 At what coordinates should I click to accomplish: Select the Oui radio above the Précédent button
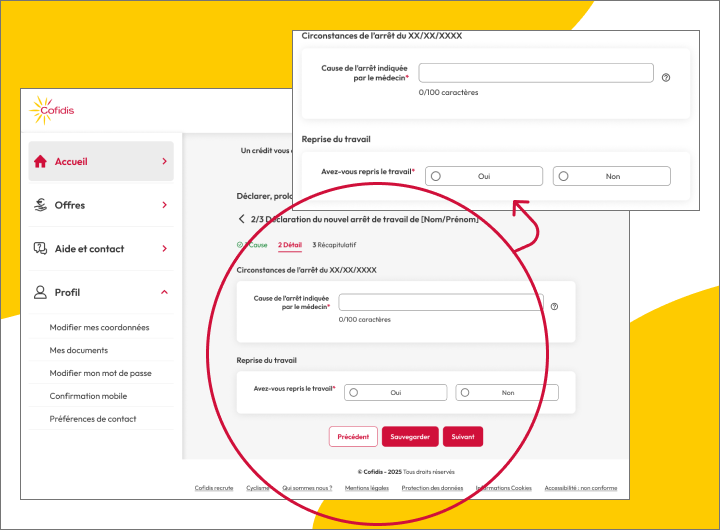(x=354, y=393)
